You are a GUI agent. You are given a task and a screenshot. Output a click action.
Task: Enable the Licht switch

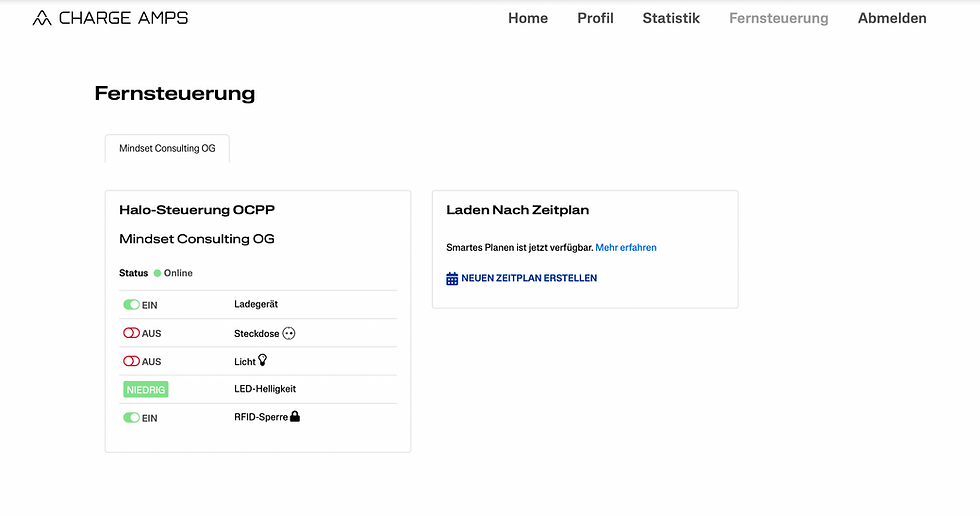[131, 361]
